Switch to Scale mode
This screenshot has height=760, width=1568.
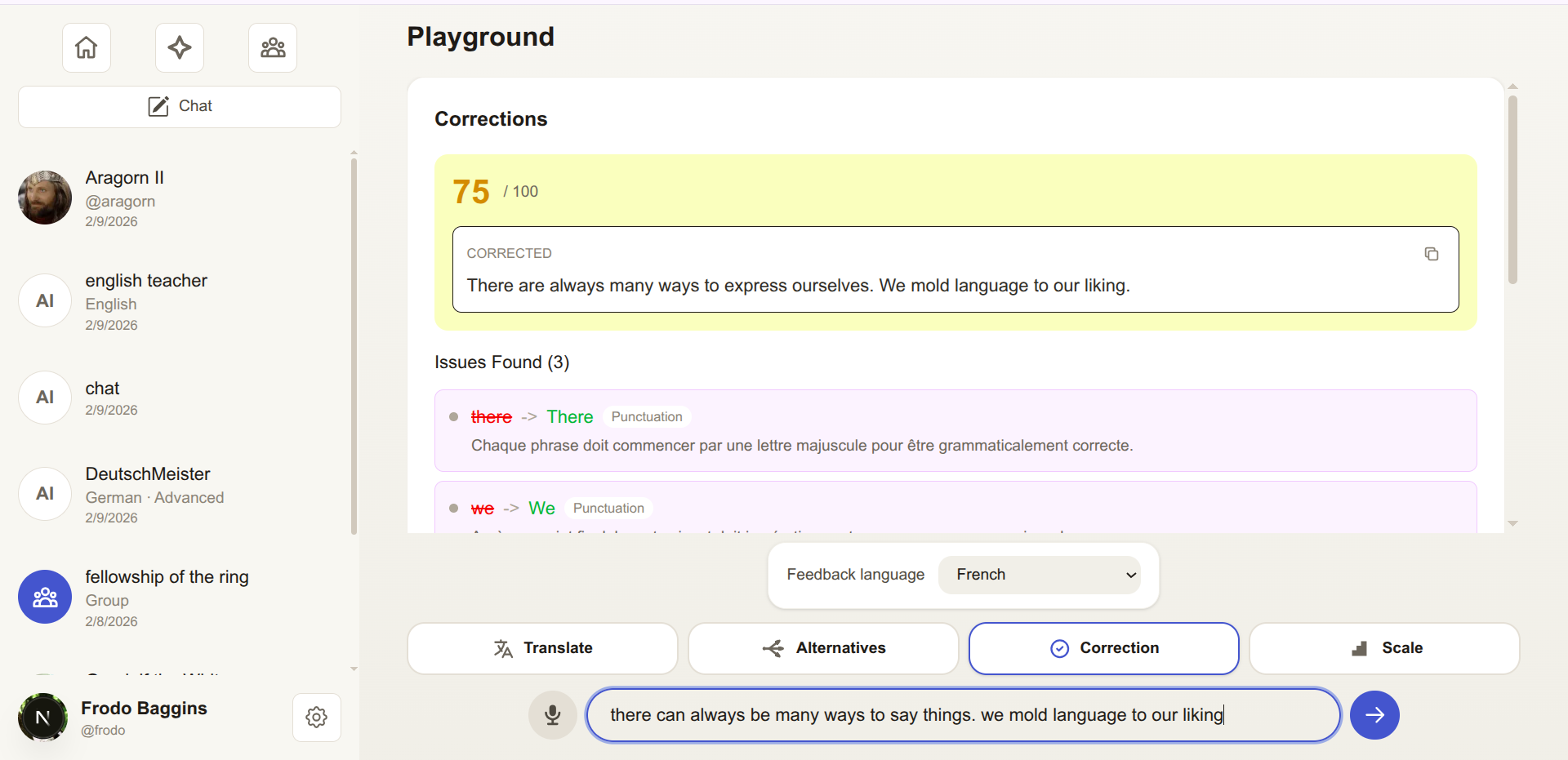coord(1384,648)
